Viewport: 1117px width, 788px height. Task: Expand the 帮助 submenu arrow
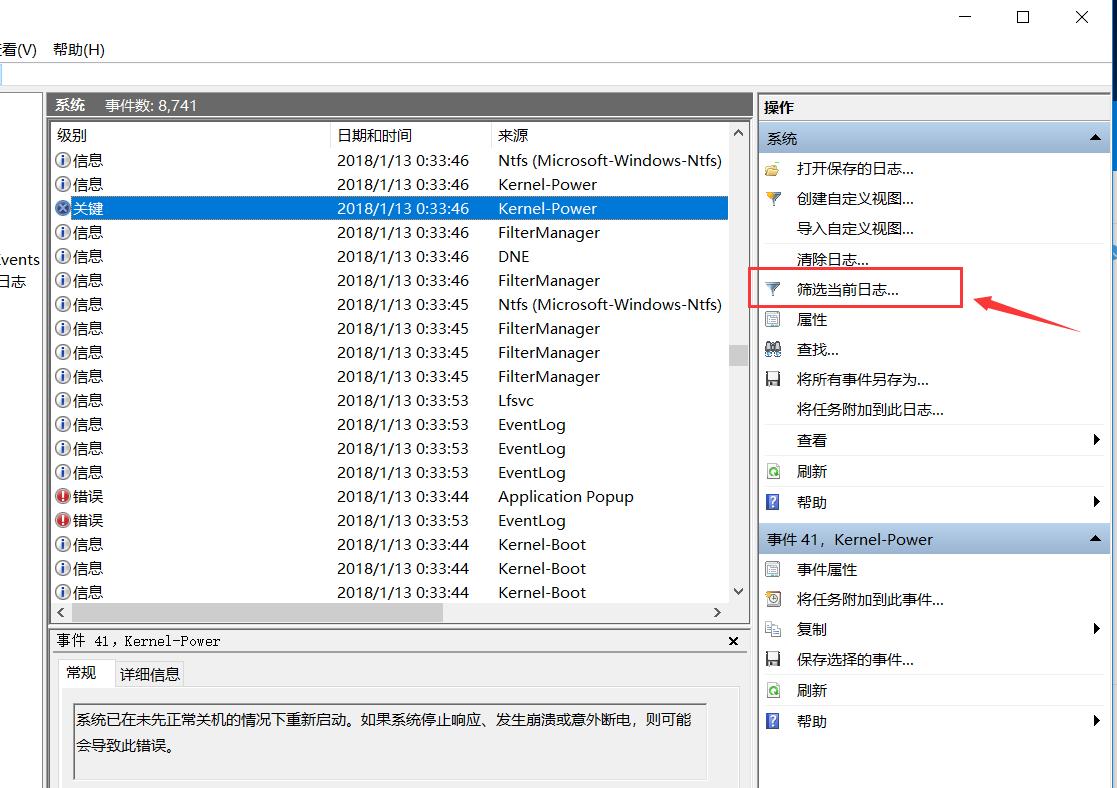click(x=1096, y=502)
